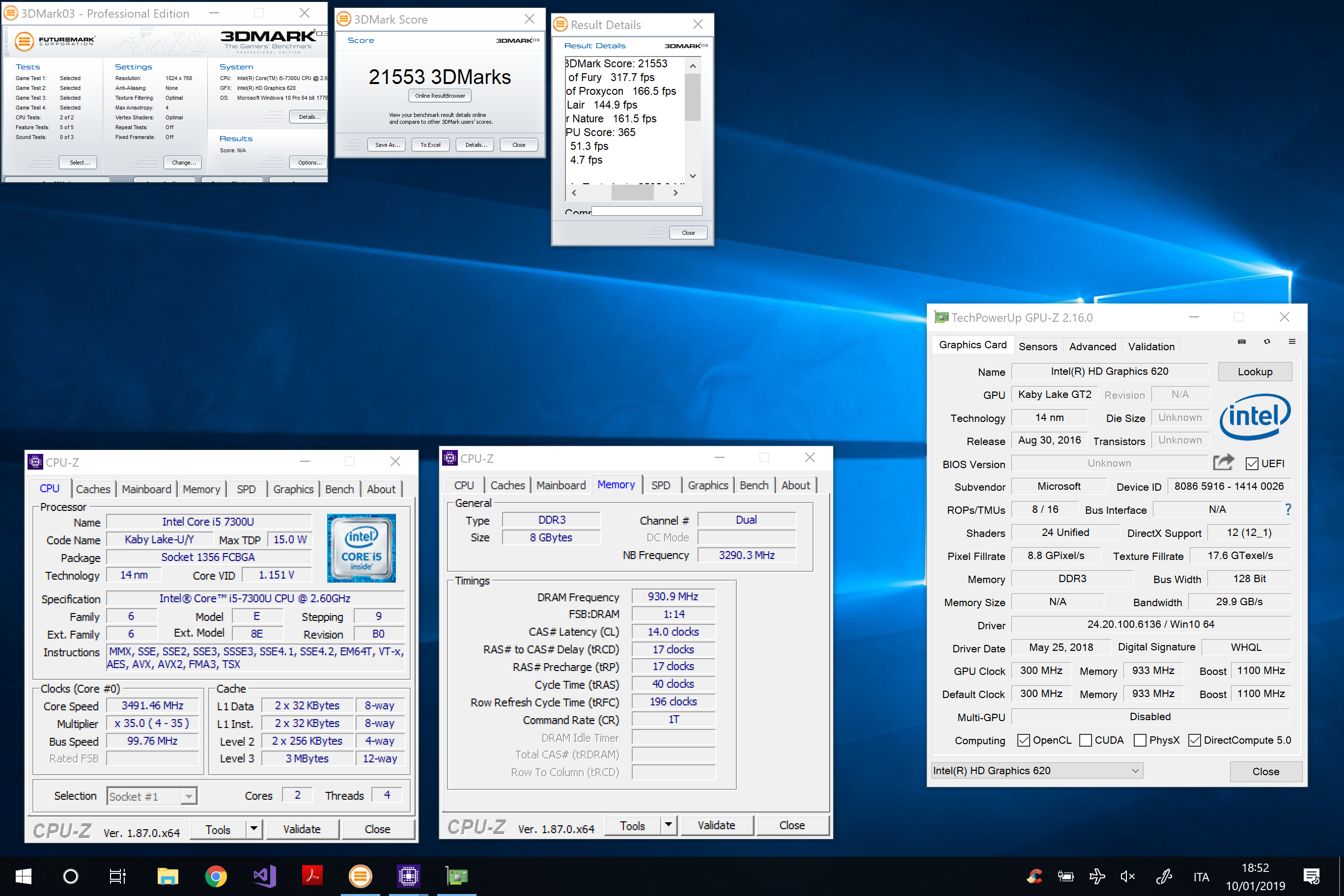Image resolution: width=1344 pixels, height=896 pixels.
Task: Toggle the CUDA checkbox
Action: pos(1085,740)
